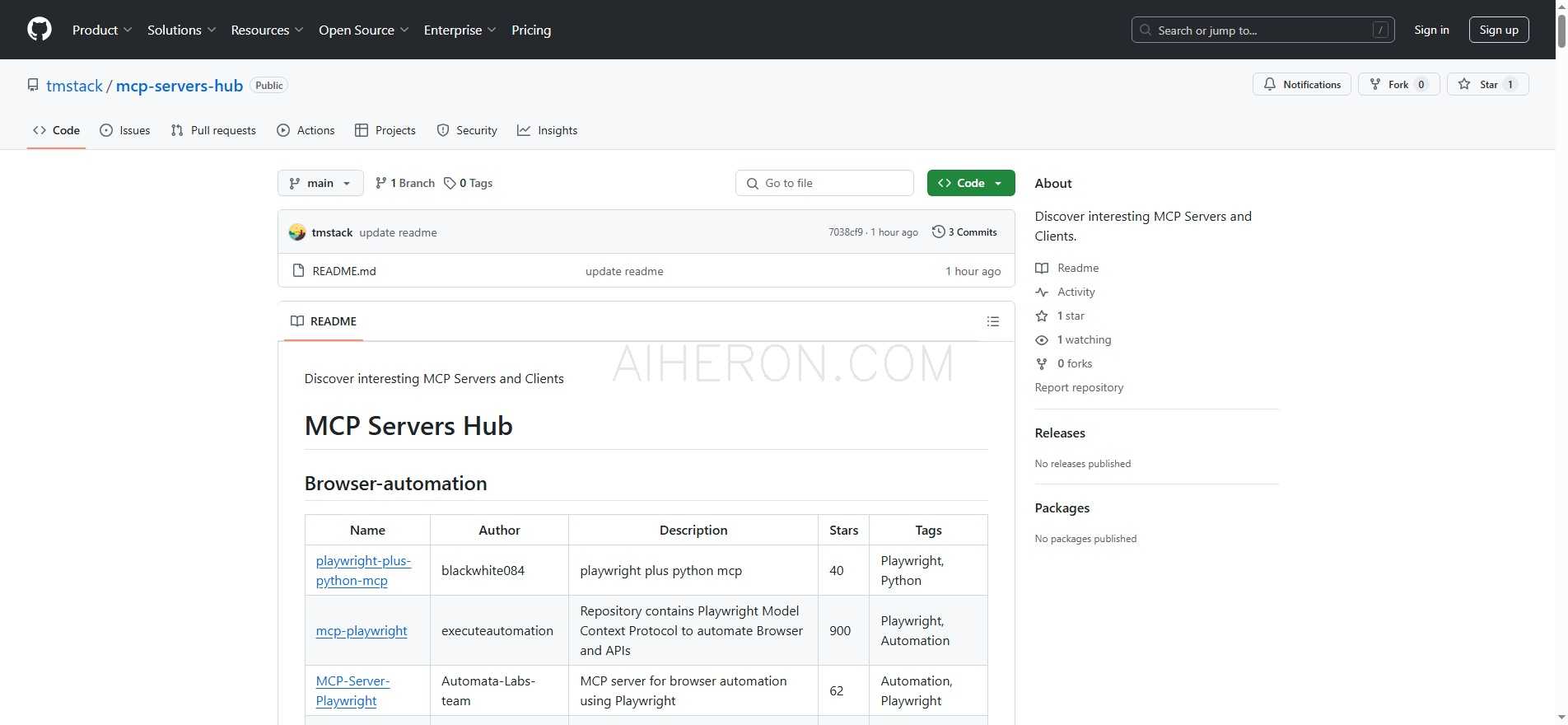Open the Activity link in About
Image resolution: width=1568 pixels, height=725 pixels.
point(1066,292)
